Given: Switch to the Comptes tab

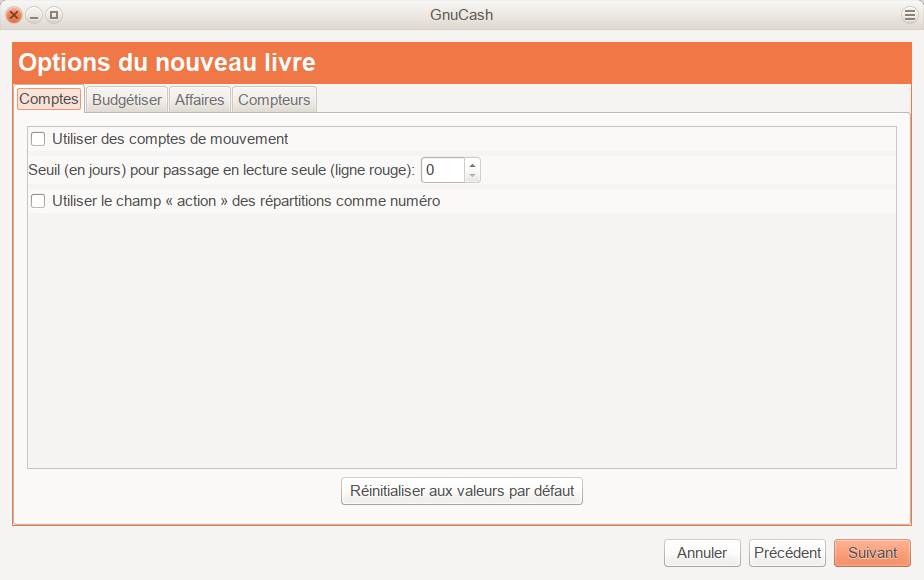Looking at the screenshot, I should tap(49, 99).
